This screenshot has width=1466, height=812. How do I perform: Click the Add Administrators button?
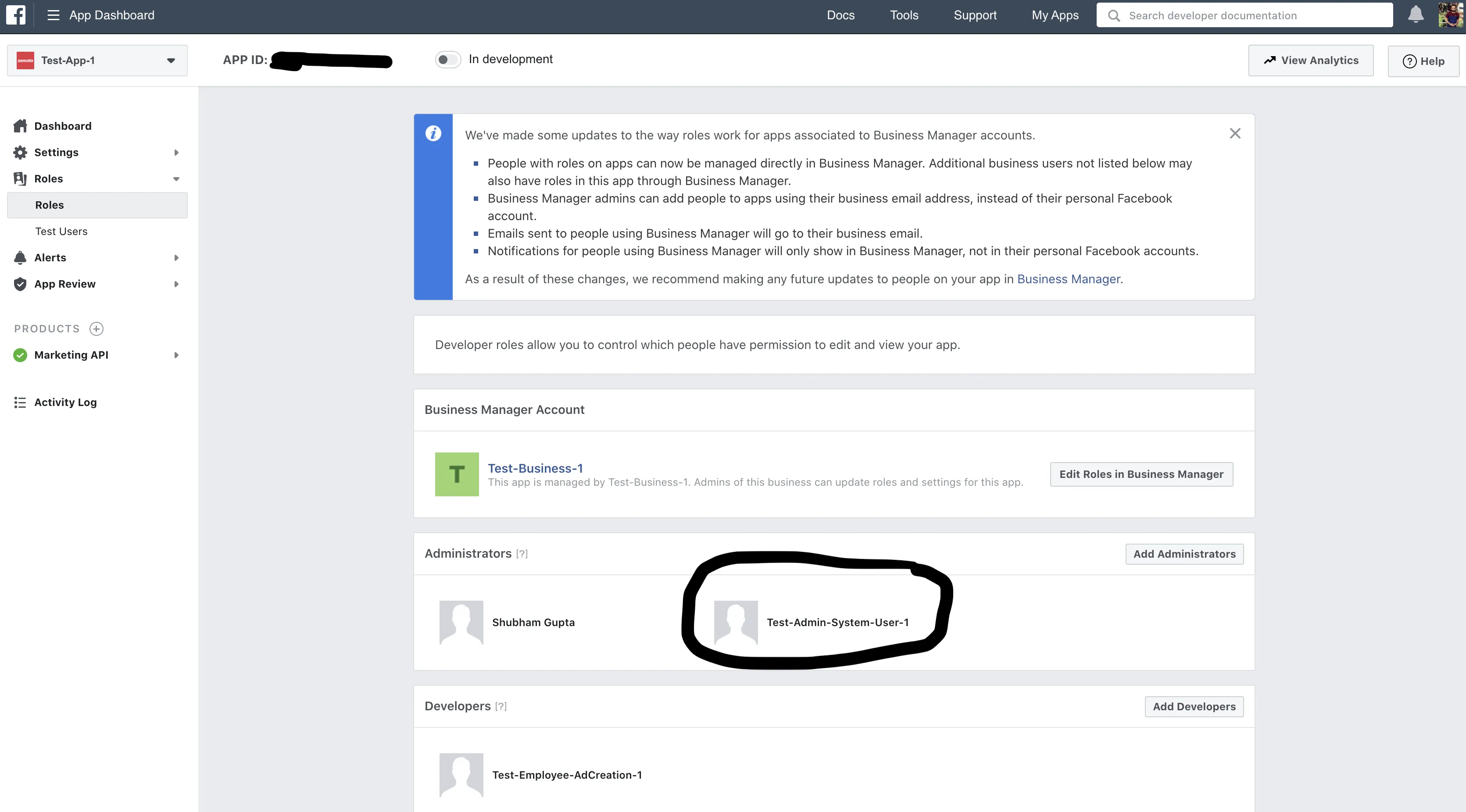pyautogui.click(x=1184, y=554)
